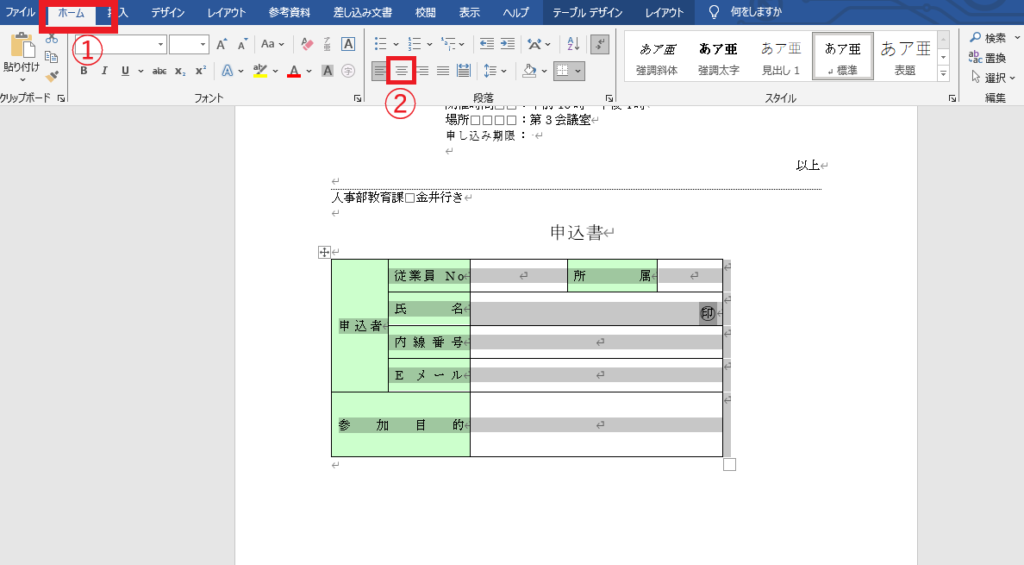Click the Cut scissors icon
Image resolution: width=1024 pixels, height=565 pixels.
[52, 40]
